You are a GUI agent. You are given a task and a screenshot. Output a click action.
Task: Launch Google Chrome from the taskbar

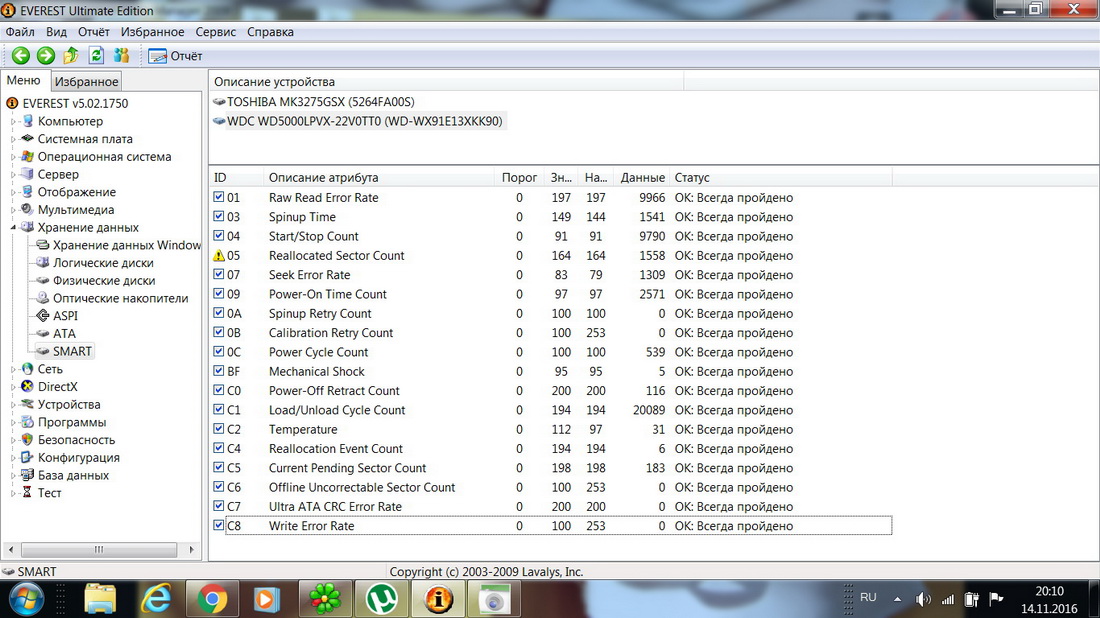pos(211,598)
